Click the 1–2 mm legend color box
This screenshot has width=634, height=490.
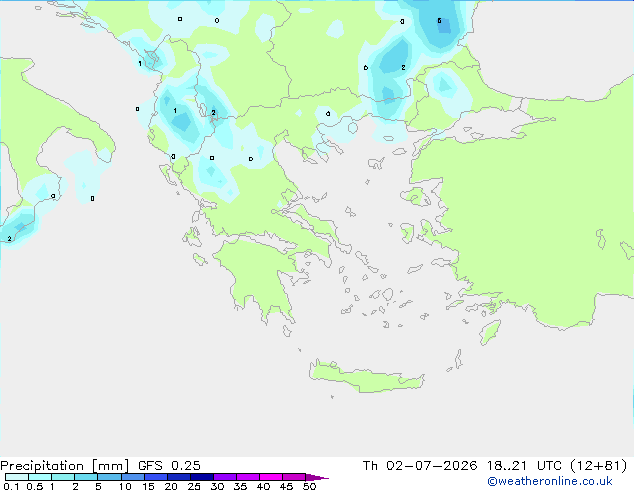pos(63,477)
